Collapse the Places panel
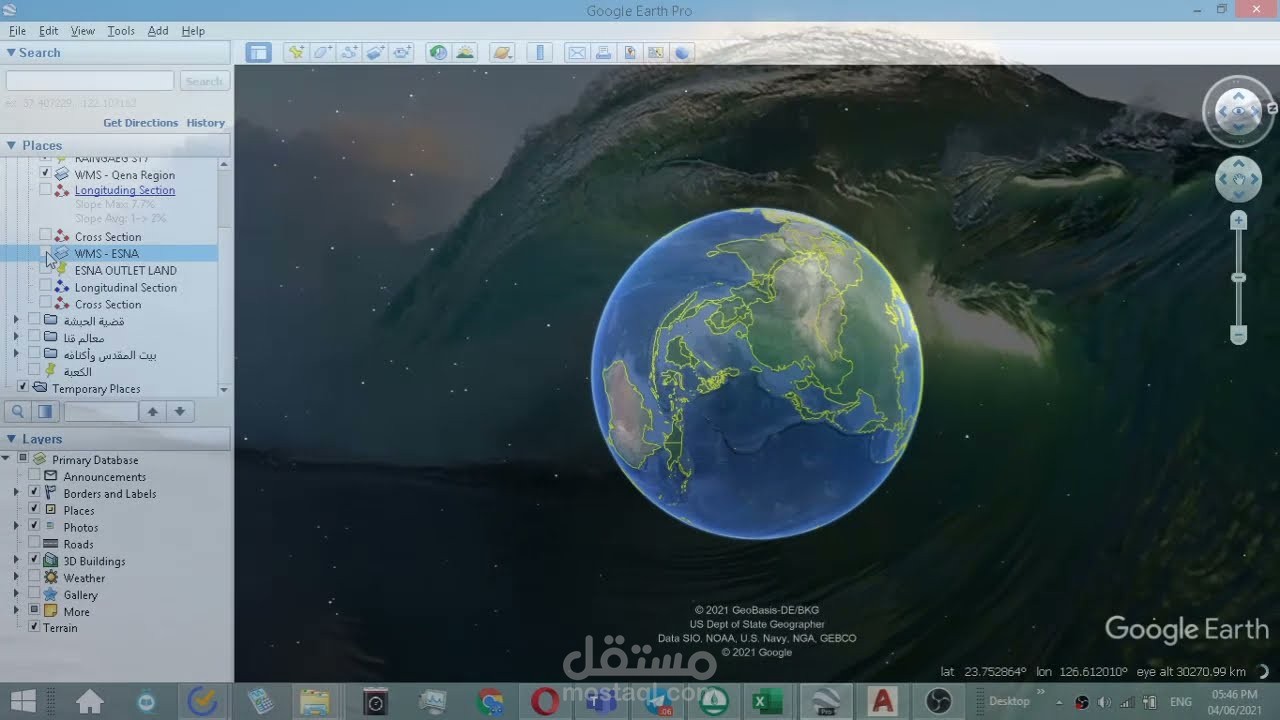The width and height of the screenshot is (1280, 720). point(11,145)
